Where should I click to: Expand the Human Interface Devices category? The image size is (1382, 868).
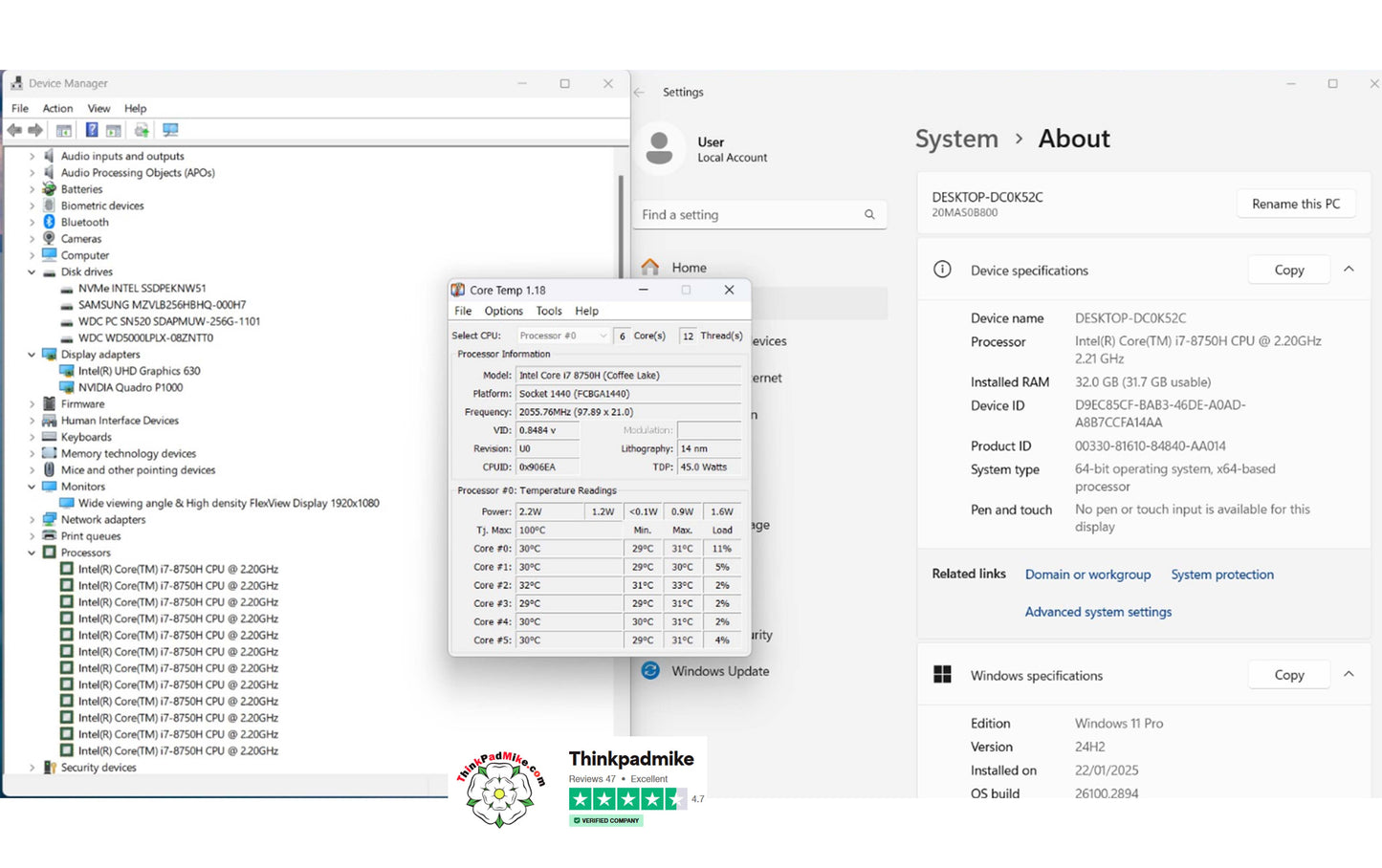33,420
